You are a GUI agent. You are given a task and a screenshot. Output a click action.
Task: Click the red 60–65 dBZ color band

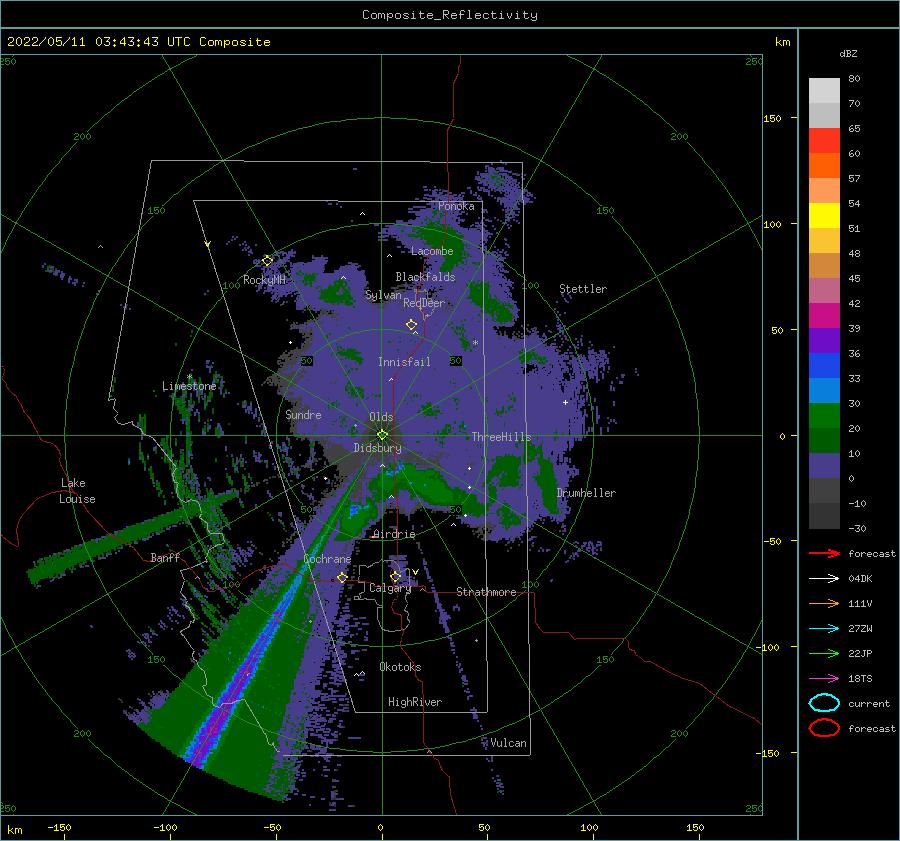tap(824, 141)
